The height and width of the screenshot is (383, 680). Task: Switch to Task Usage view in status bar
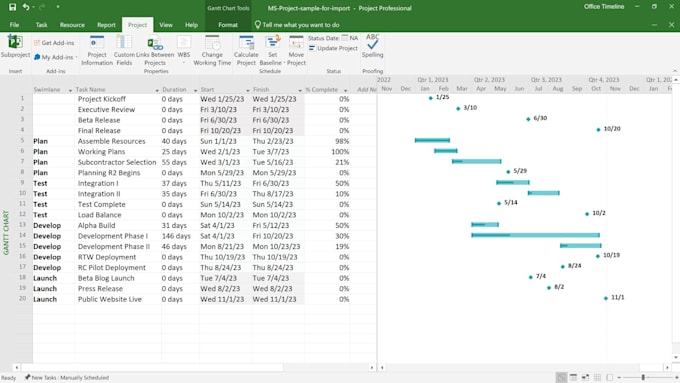point(573,377)
